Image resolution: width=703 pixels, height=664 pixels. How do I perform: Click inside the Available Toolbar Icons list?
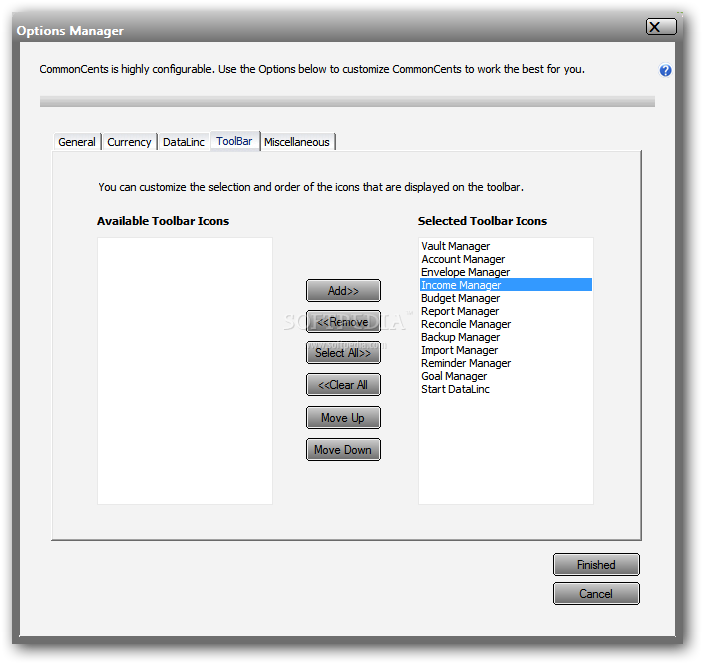[185, 371]
